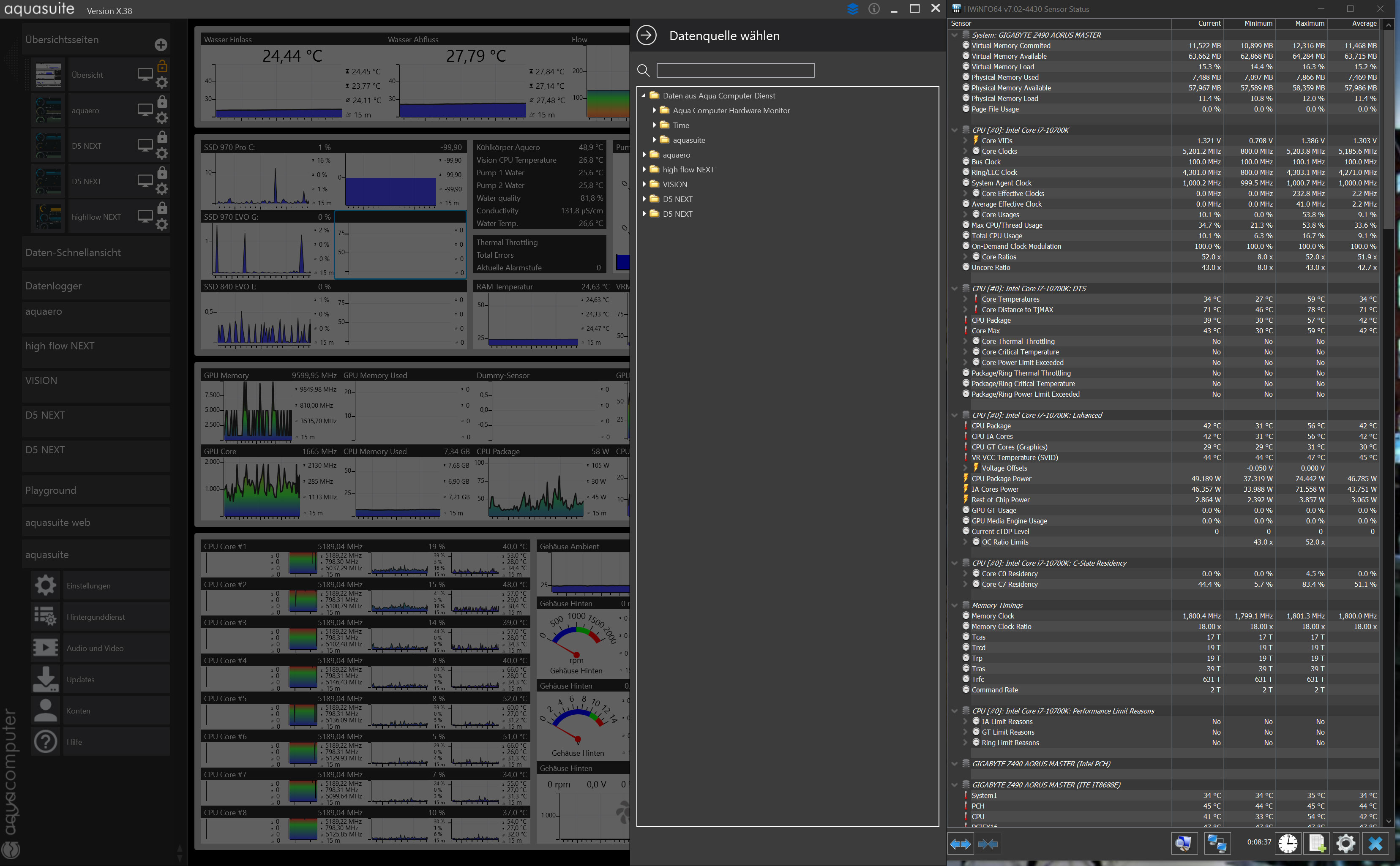1400x866 pixels.
Task: Collapse the CPU DTS sensor group in HWiNFO
Action: coord(954,289)
